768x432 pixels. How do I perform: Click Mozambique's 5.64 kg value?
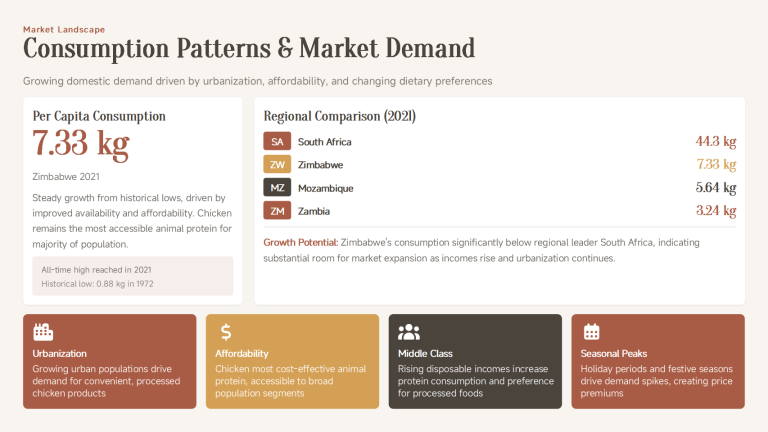(x=715, y=188)
